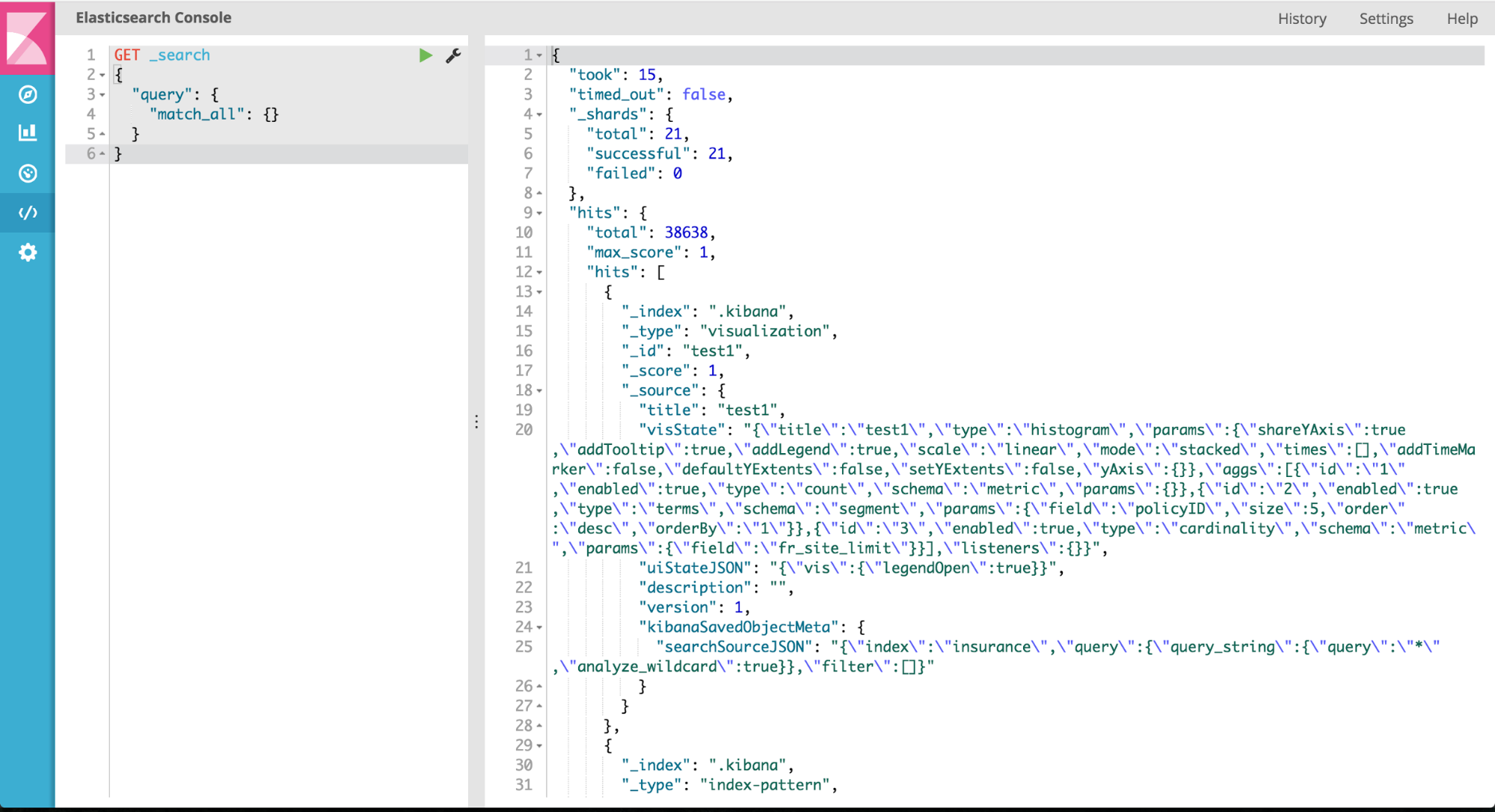Screen dimensions: 1495x812
Task: Open the Settings menu
Action: [x=1386, y=19]
